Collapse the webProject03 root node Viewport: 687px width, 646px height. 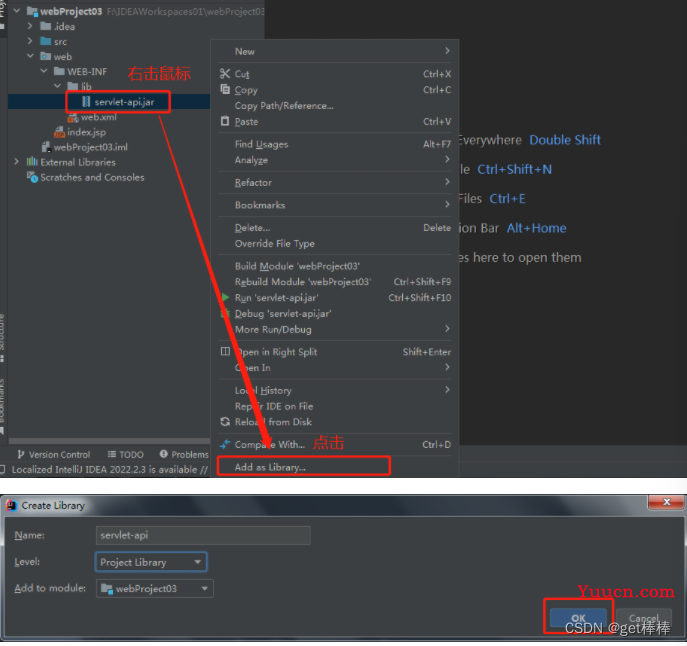(x=17, y=11)
